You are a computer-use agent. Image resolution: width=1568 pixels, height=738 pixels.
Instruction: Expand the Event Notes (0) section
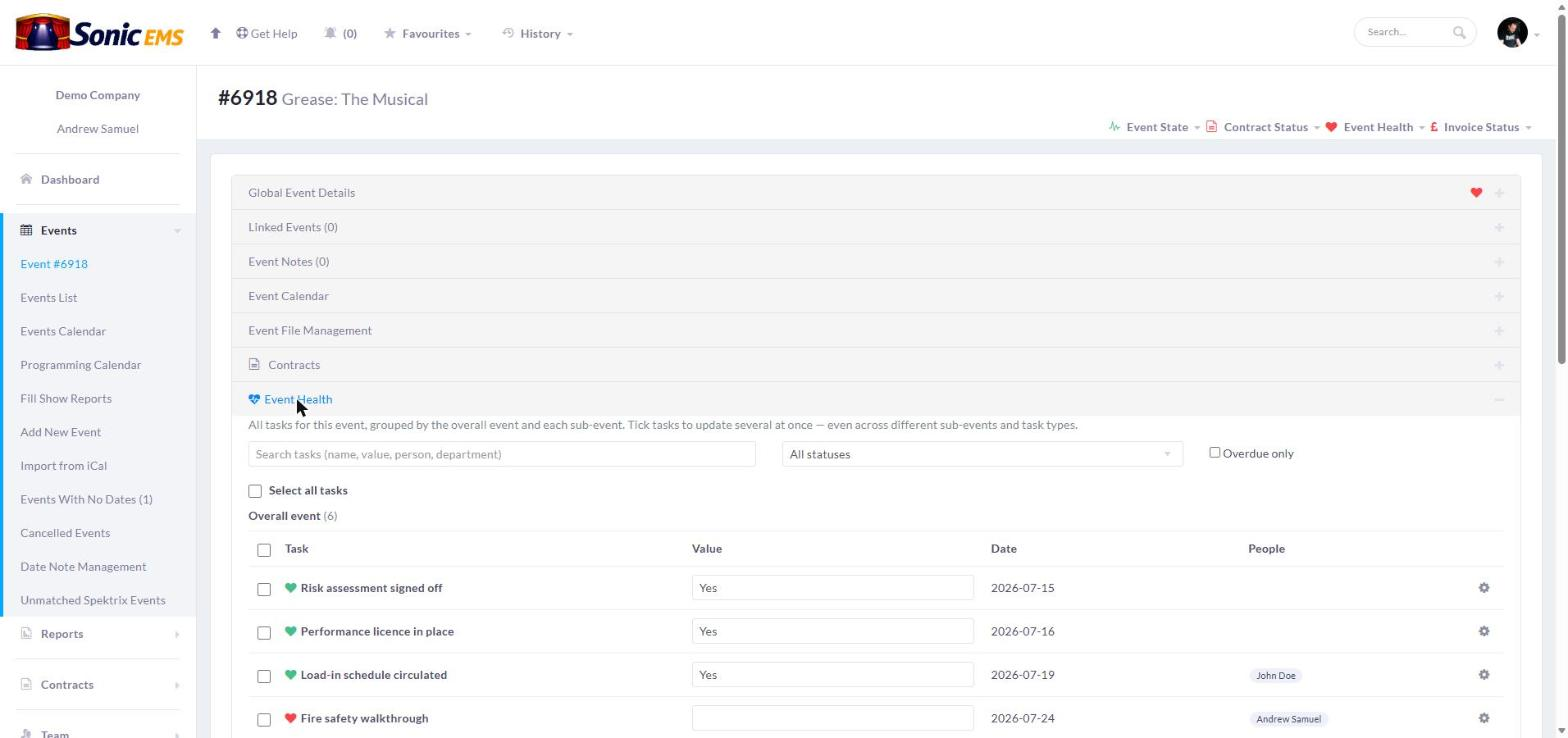876,262
